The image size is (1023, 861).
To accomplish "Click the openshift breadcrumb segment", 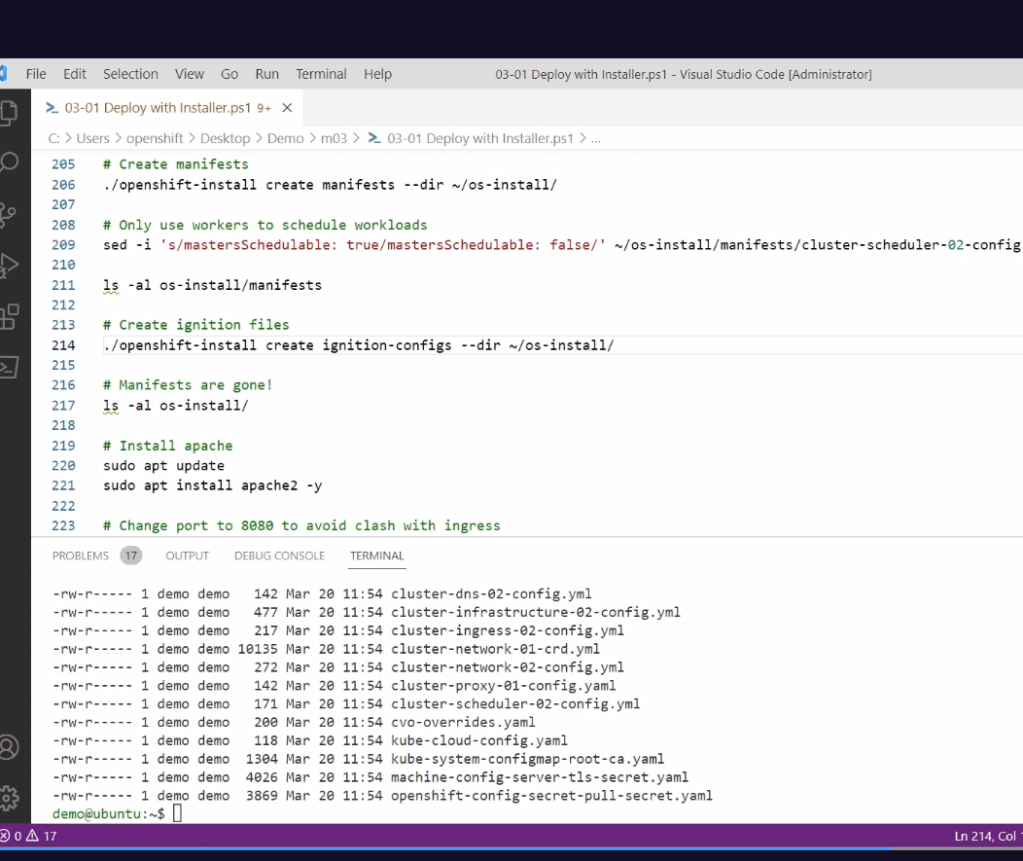I will point(155,138).
